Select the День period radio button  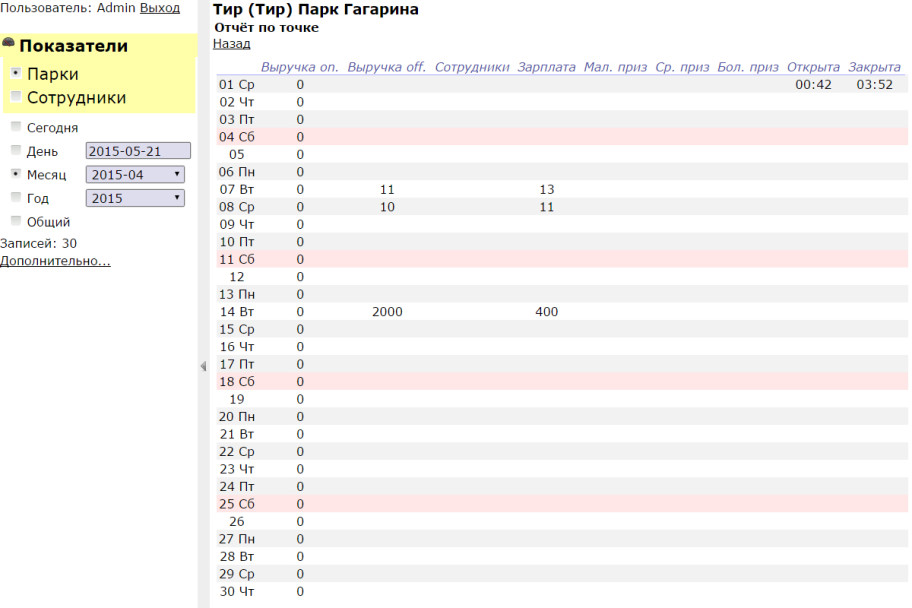pos(15,151)
